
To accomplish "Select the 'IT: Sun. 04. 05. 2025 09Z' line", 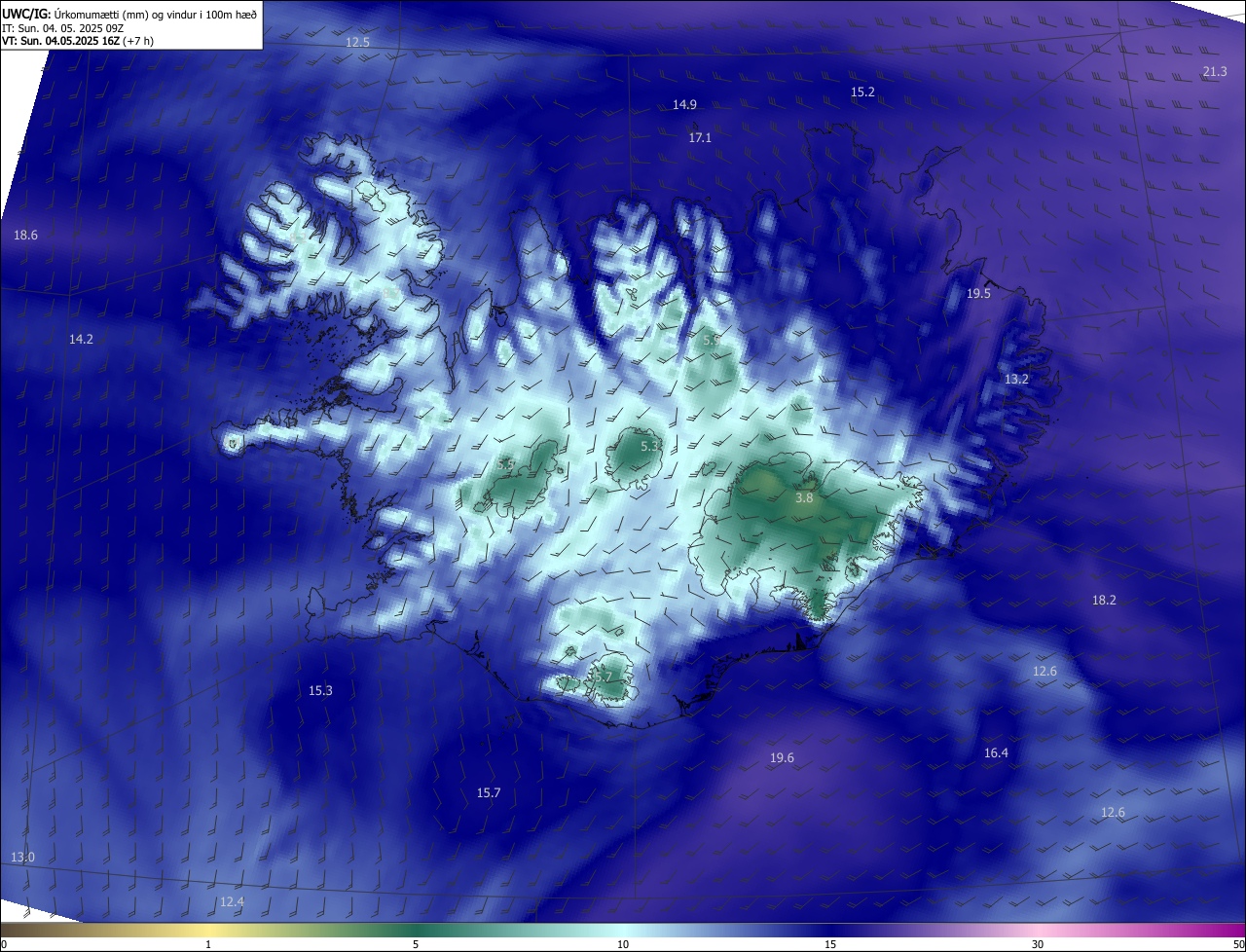I will click(x=62, y=28).
